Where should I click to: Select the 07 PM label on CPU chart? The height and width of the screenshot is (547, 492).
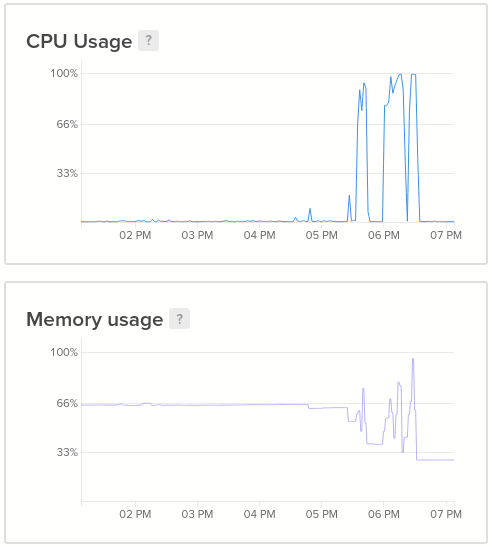tap(446, 235)
